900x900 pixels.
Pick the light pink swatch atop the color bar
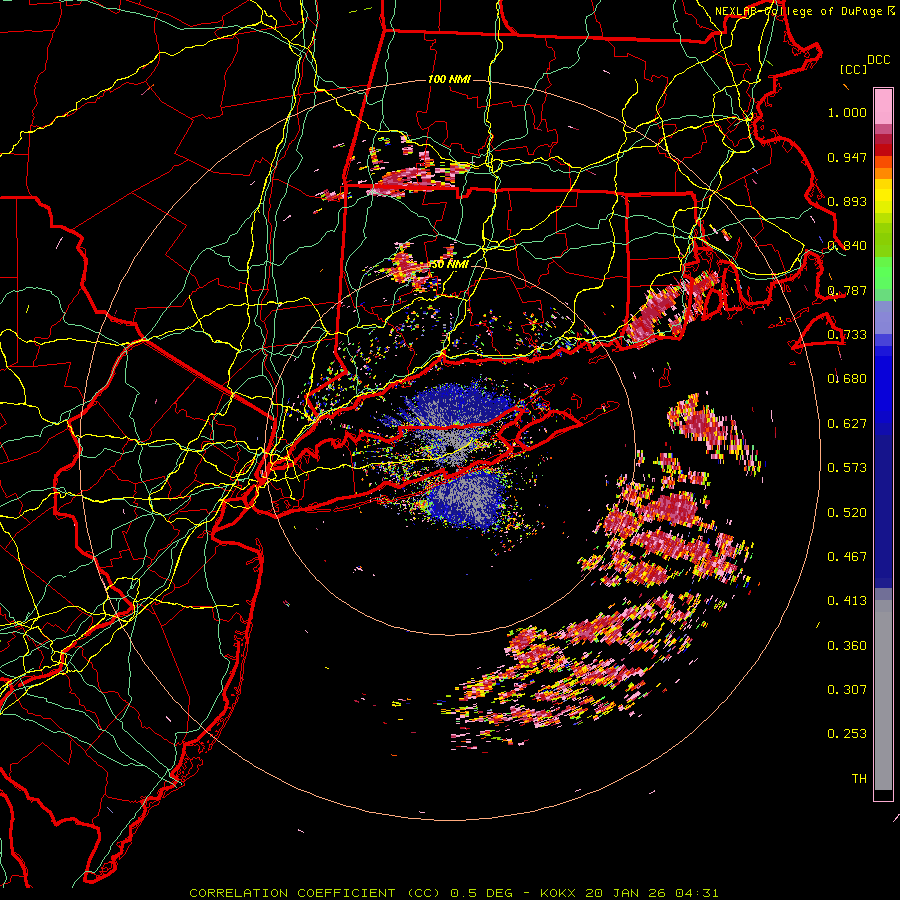point(883,107)
